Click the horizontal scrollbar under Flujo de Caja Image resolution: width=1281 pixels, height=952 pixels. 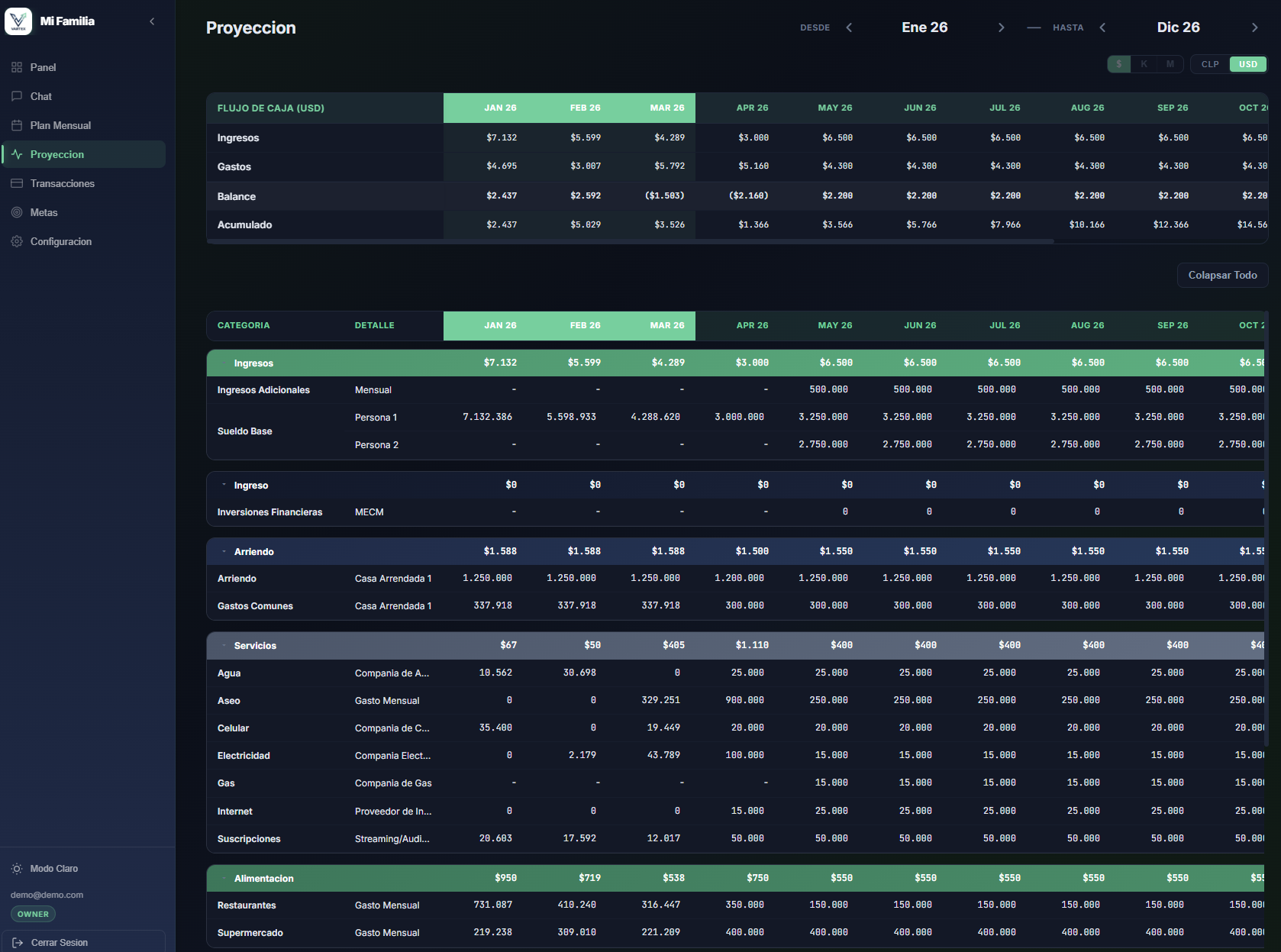(x=630, y=241)
